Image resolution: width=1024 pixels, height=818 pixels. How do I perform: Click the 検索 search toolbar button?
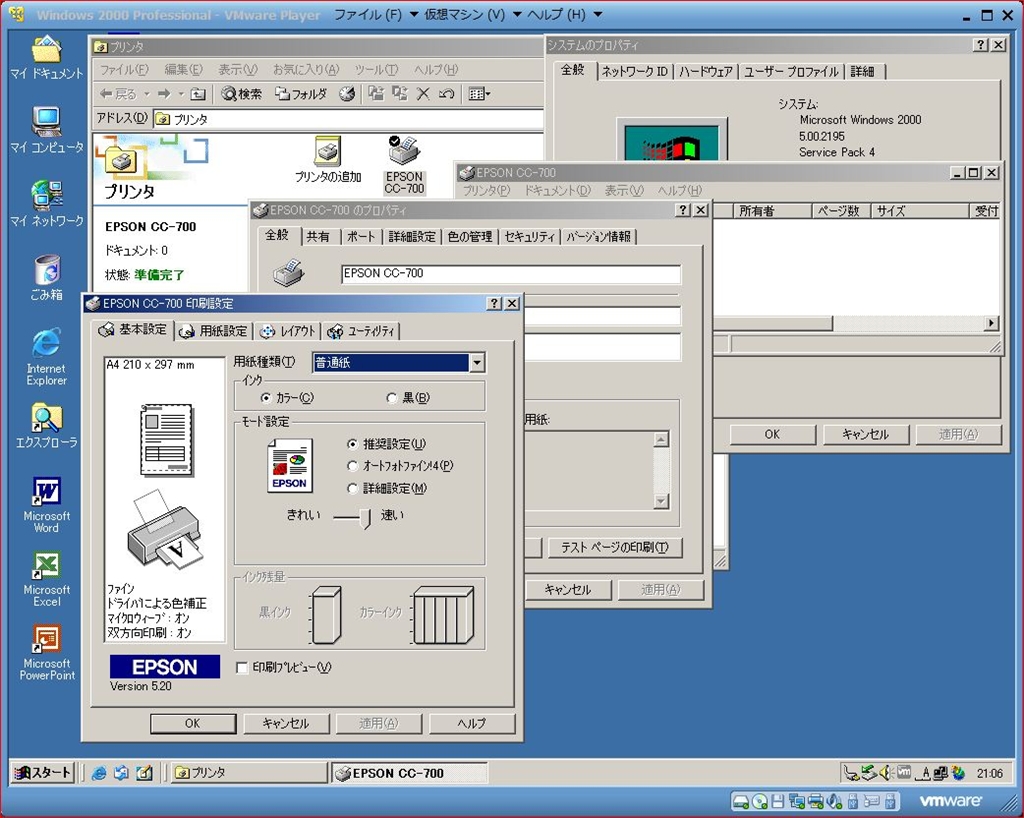pos(242,94)
